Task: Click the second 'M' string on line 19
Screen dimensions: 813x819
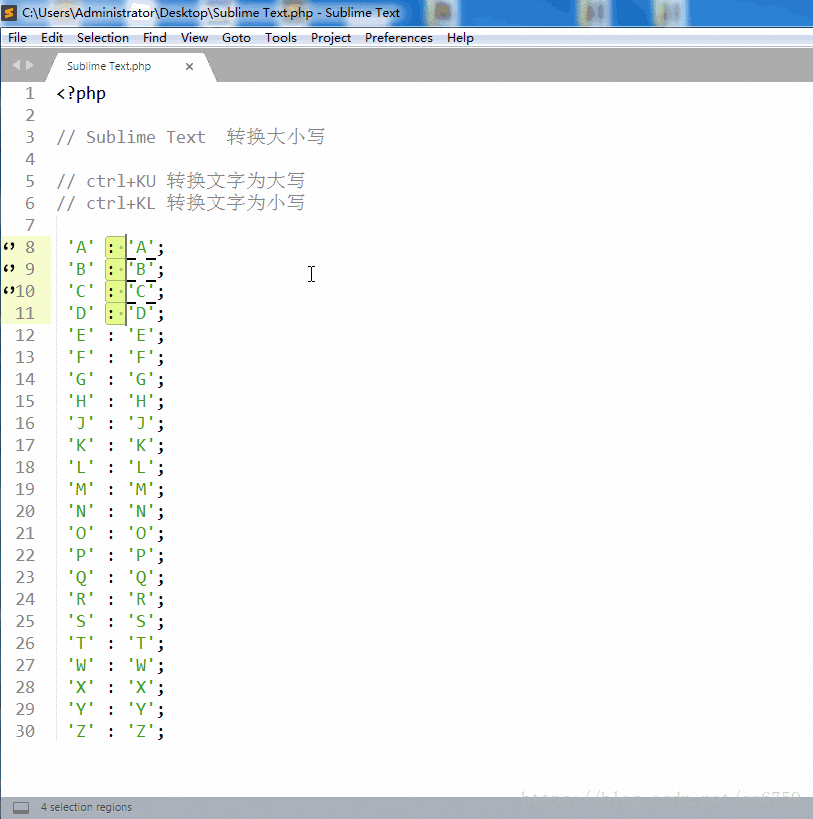Action: click(x=141, y=489)
